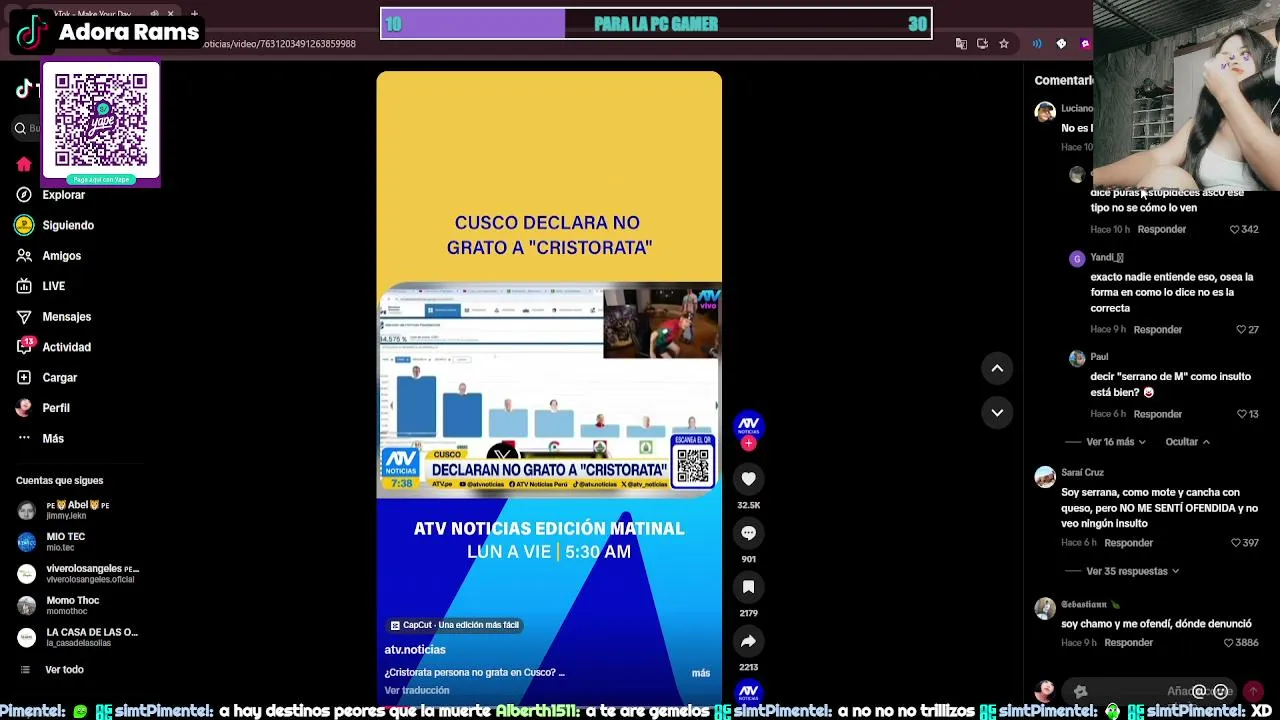This screenshot has height=720, width=1280.
Task: Save video with the bookmark icon
Action: coord(748,587)
